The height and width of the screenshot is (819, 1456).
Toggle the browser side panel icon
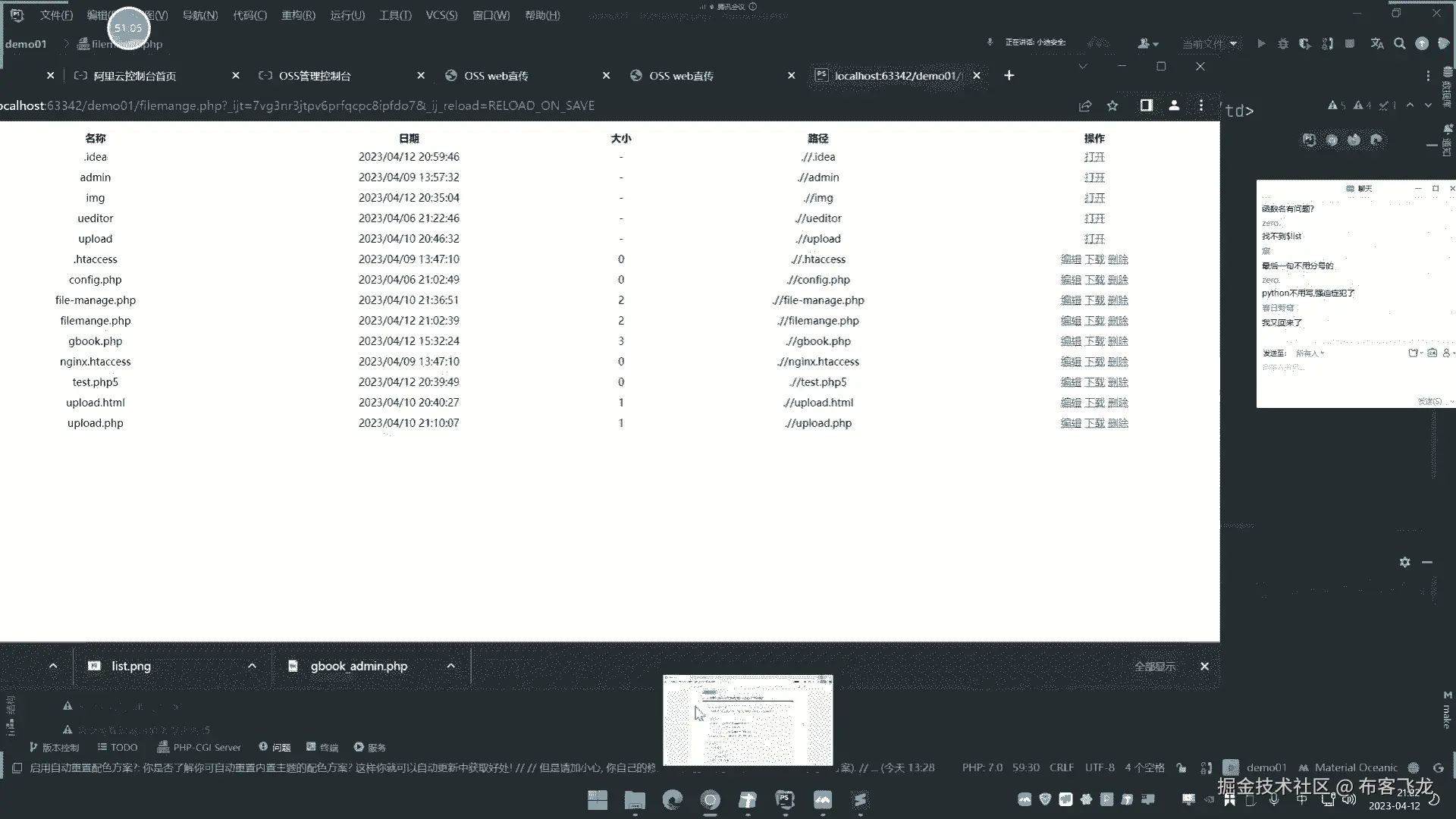(x=1146, y=105)
